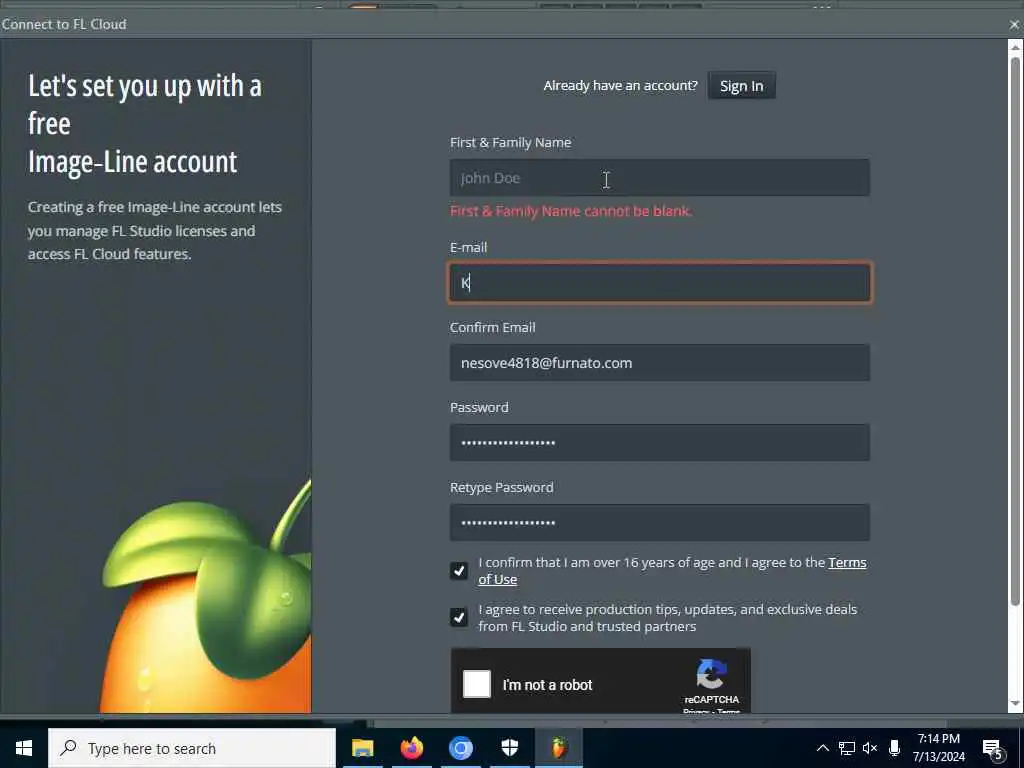
Task: Open Windows Security shield icon
Action: coord(509,748)
